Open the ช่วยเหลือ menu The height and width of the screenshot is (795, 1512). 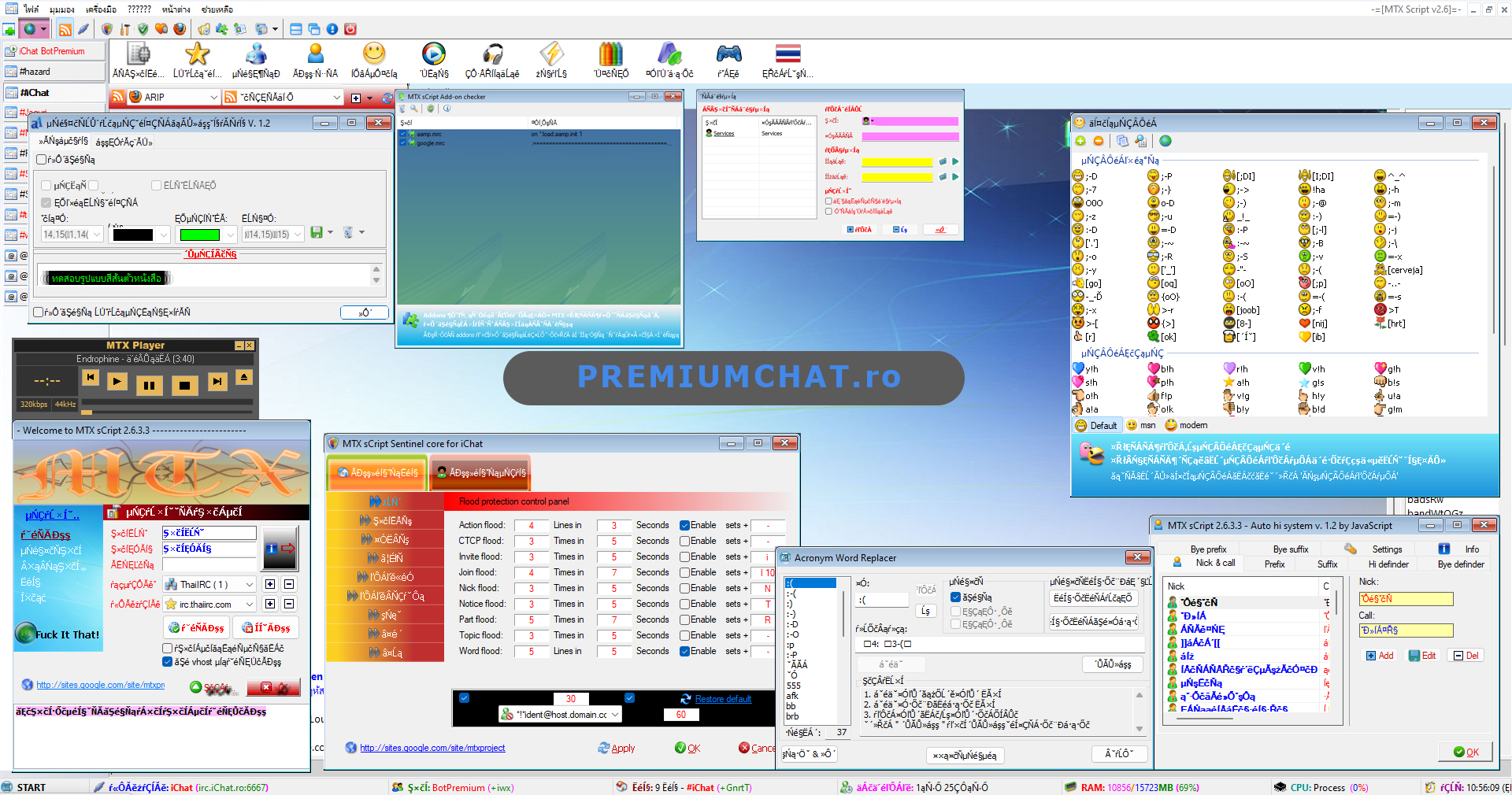(x=217, y=9)
